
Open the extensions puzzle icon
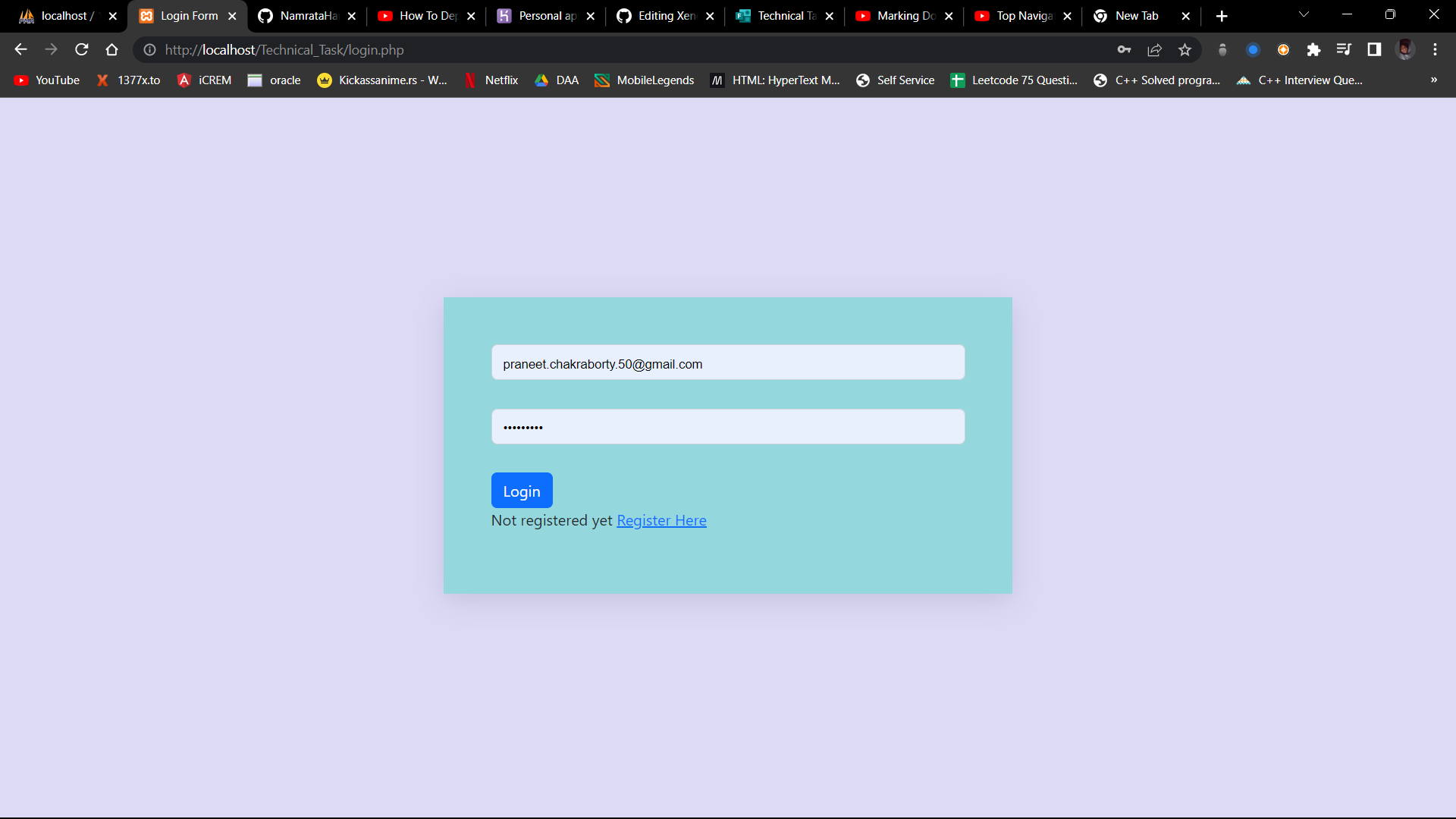[x=1313, y=50]
